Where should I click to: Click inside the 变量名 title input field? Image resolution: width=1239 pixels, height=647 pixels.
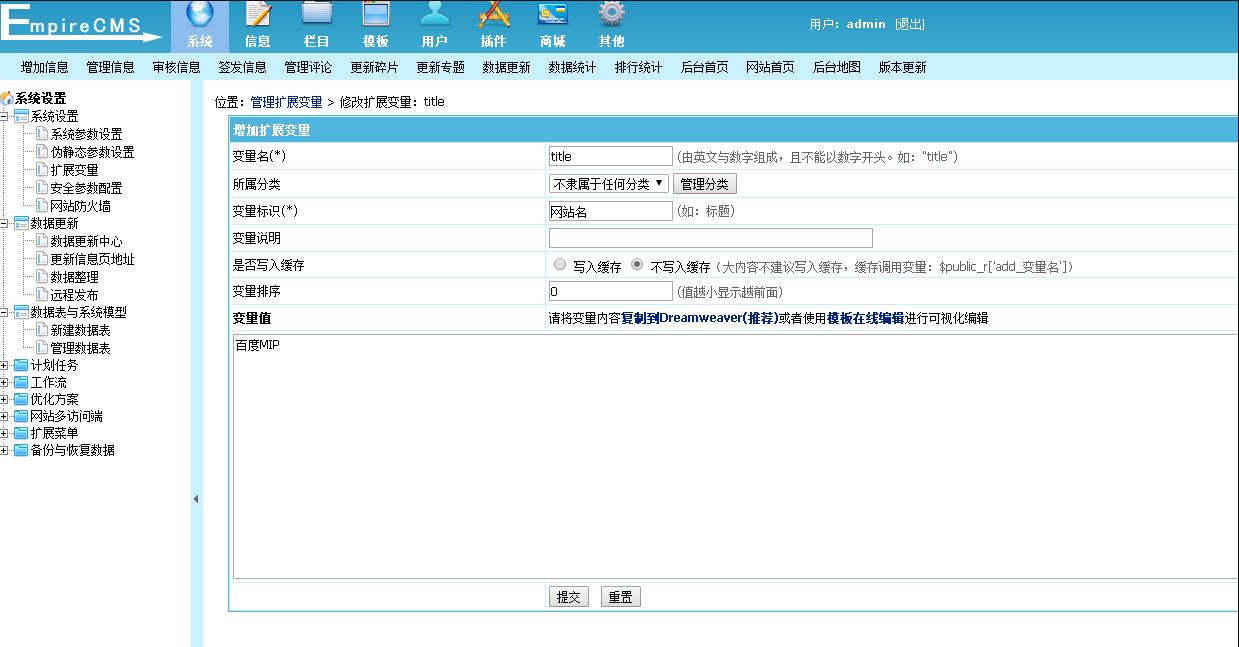pos(610,155)
